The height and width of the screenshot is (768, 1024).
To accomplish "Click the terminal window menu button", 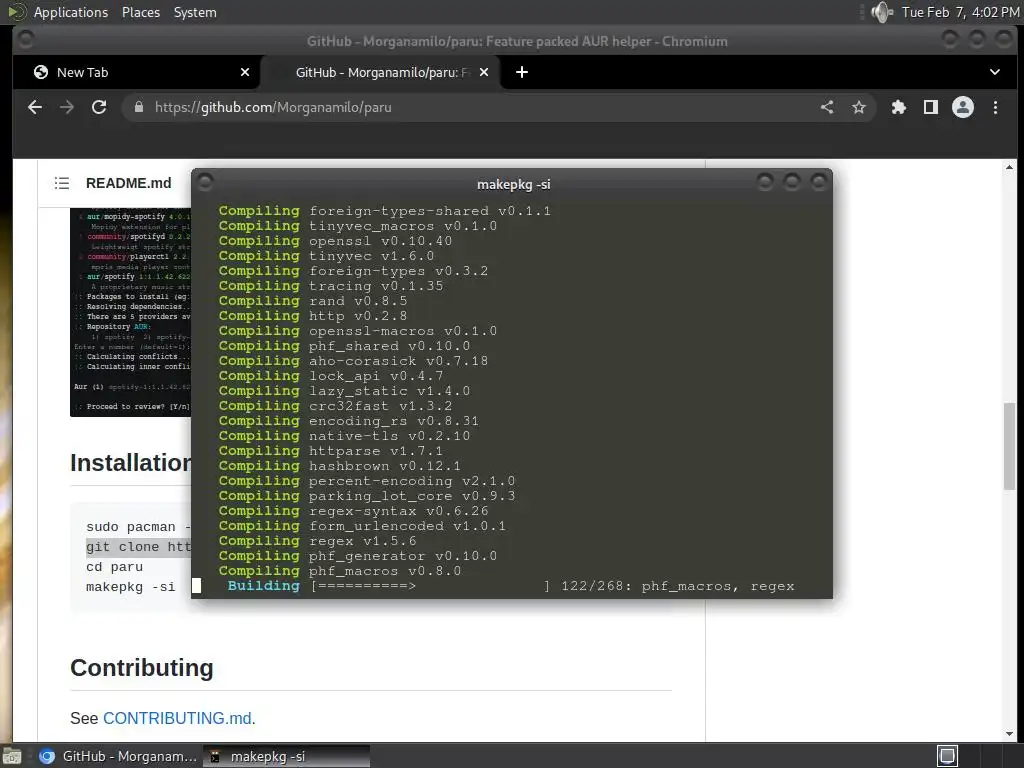I will (x=205, y=182).
